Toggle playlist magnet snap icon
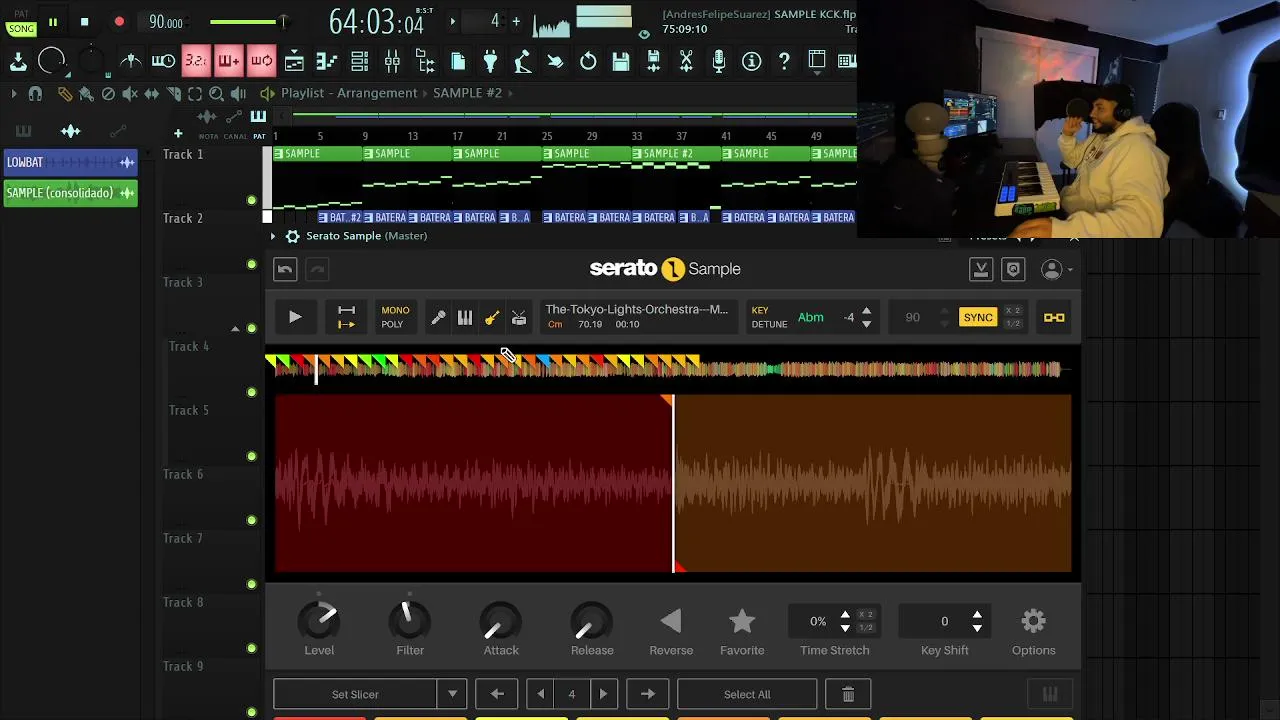This screenshot has width=1280, height=720. [x=35, y=93]
